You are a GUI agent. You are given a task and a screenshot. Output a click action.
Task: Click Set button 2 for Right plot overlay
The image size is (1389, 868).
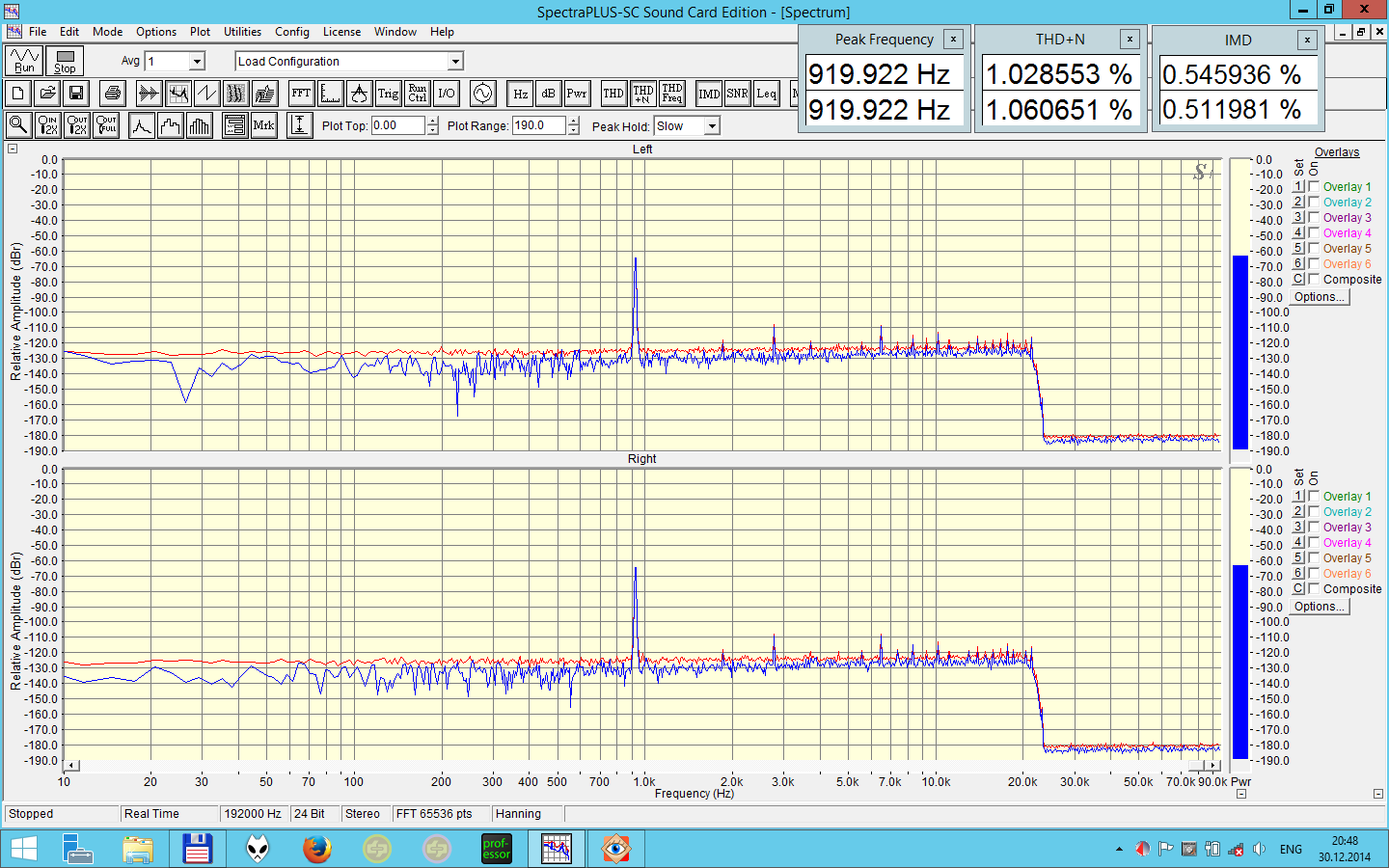(1298, 512)
